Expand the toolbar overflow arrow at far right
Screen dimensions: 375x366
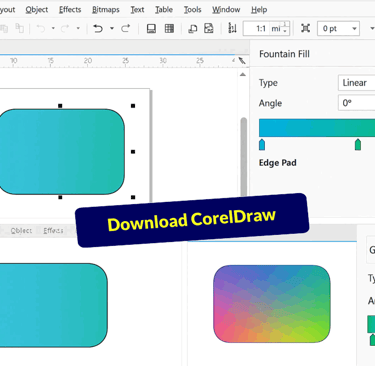[x=372, y=29]
